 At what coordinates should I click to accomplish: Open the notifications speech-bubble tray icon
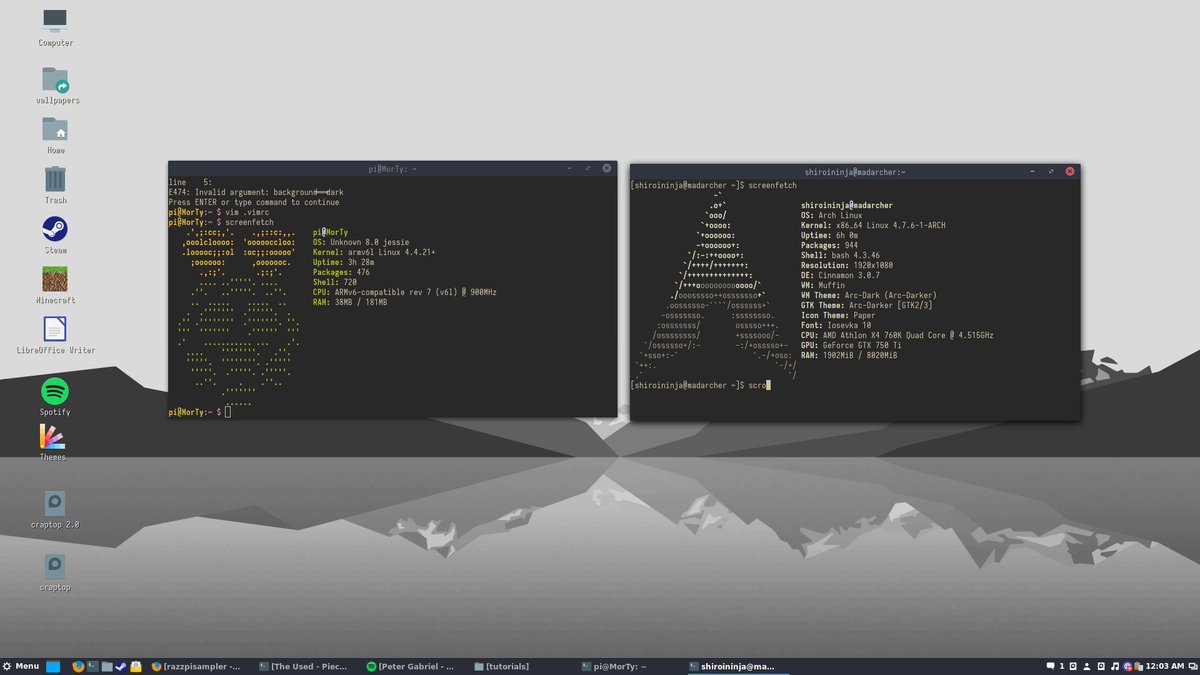tap(1049, 666)
